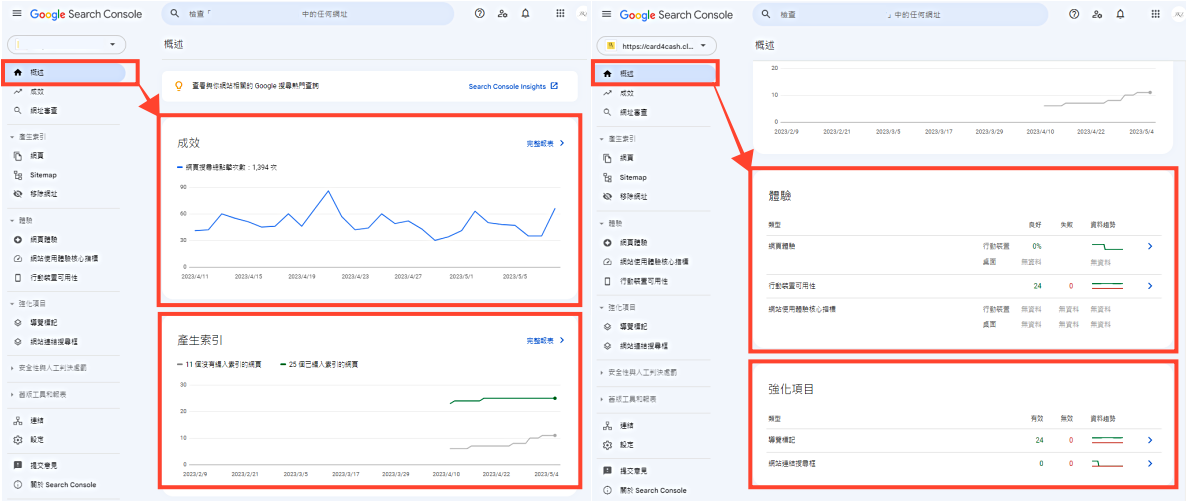
Task: Open help icon in left screenshot header
Action: [x=480, y=14]
